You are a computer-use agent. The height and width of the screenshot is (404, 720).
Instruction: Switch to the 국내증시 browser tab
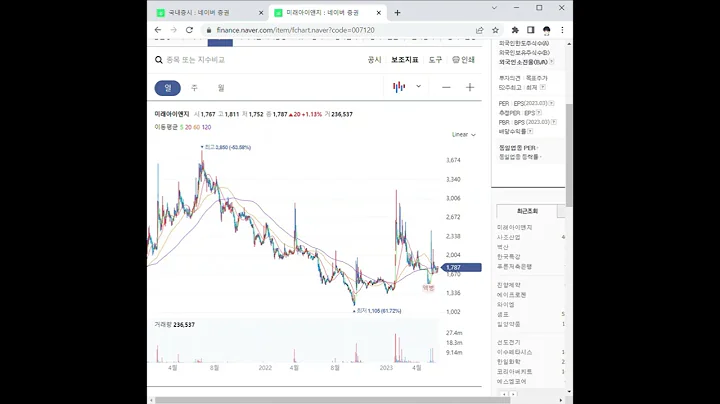[208, 13]
